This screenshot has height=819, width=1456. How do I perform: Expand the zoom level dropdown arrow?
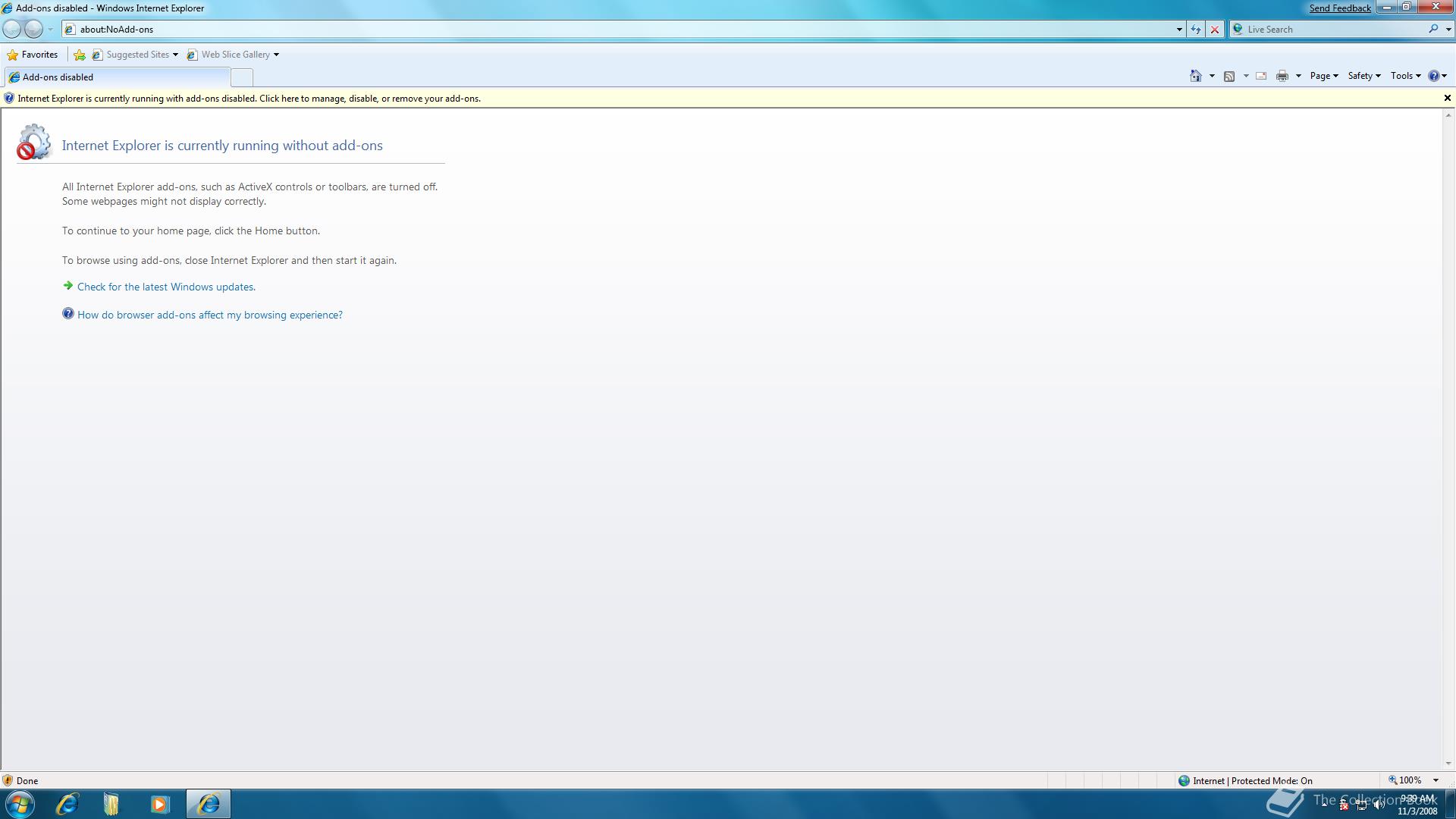tap(1436, 780)
